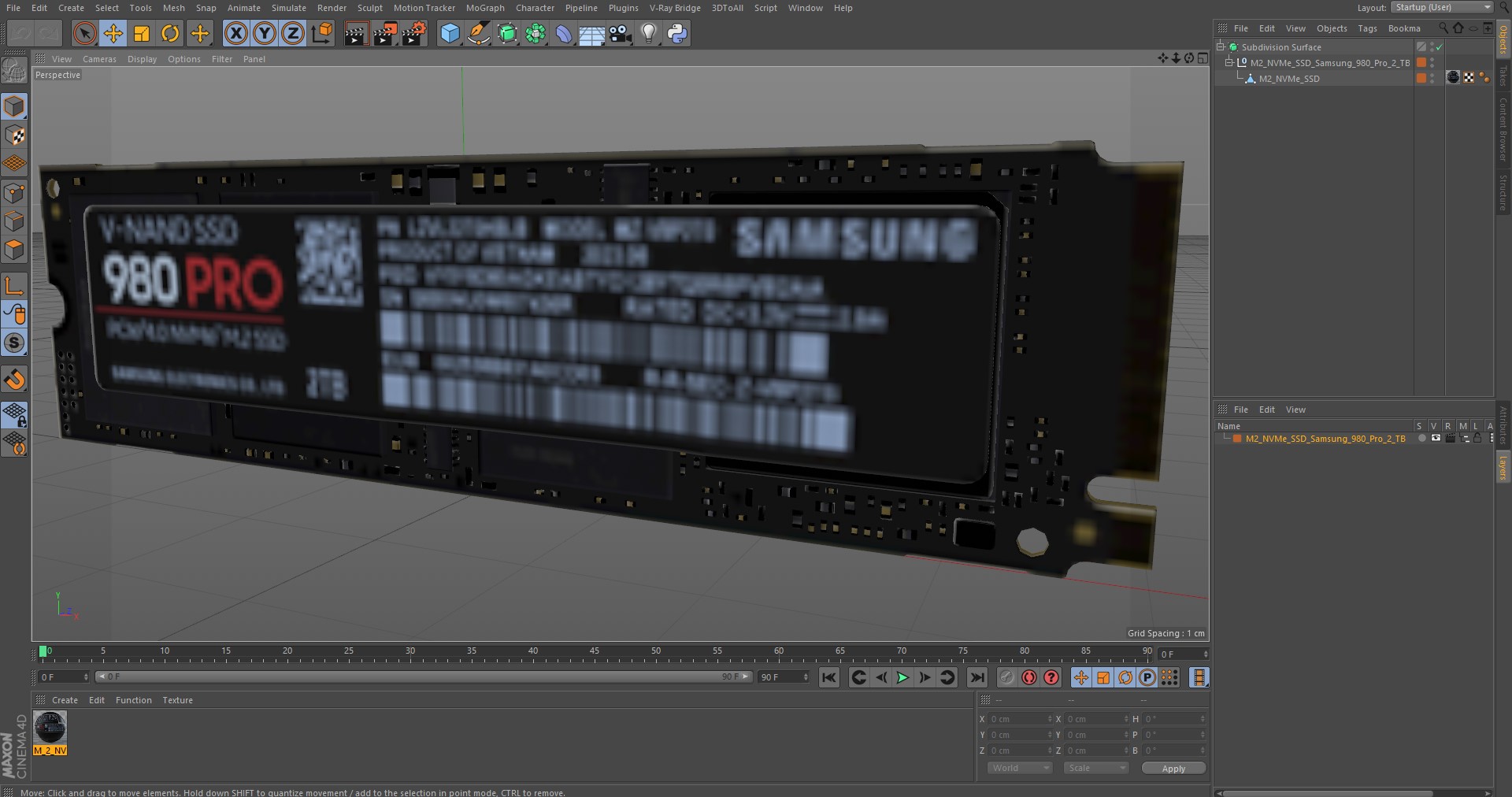1512x797 pixels.
Task: Select the M2_NVMe_SSD object
Action: (1289, 79)
